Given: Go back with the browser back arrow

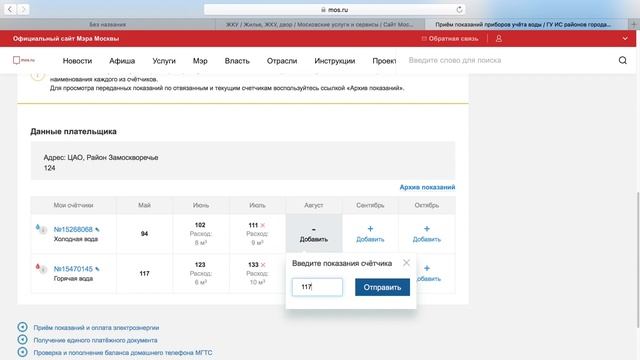Looking at the screenshot, I should coord(10,9).
